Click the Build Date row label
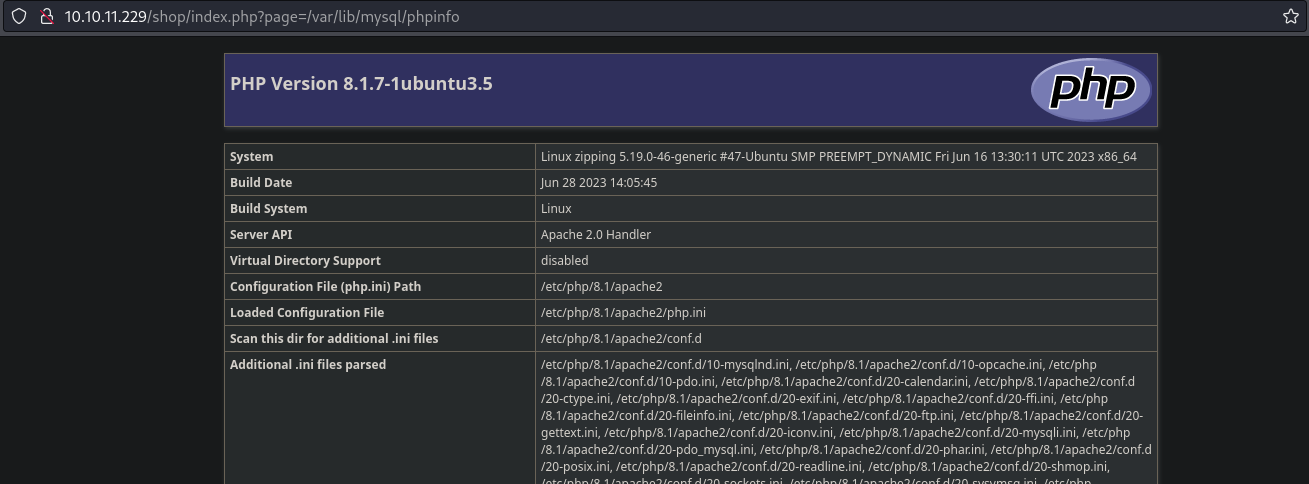Viewport: 1309px width, 484px height. pos(261,183)
